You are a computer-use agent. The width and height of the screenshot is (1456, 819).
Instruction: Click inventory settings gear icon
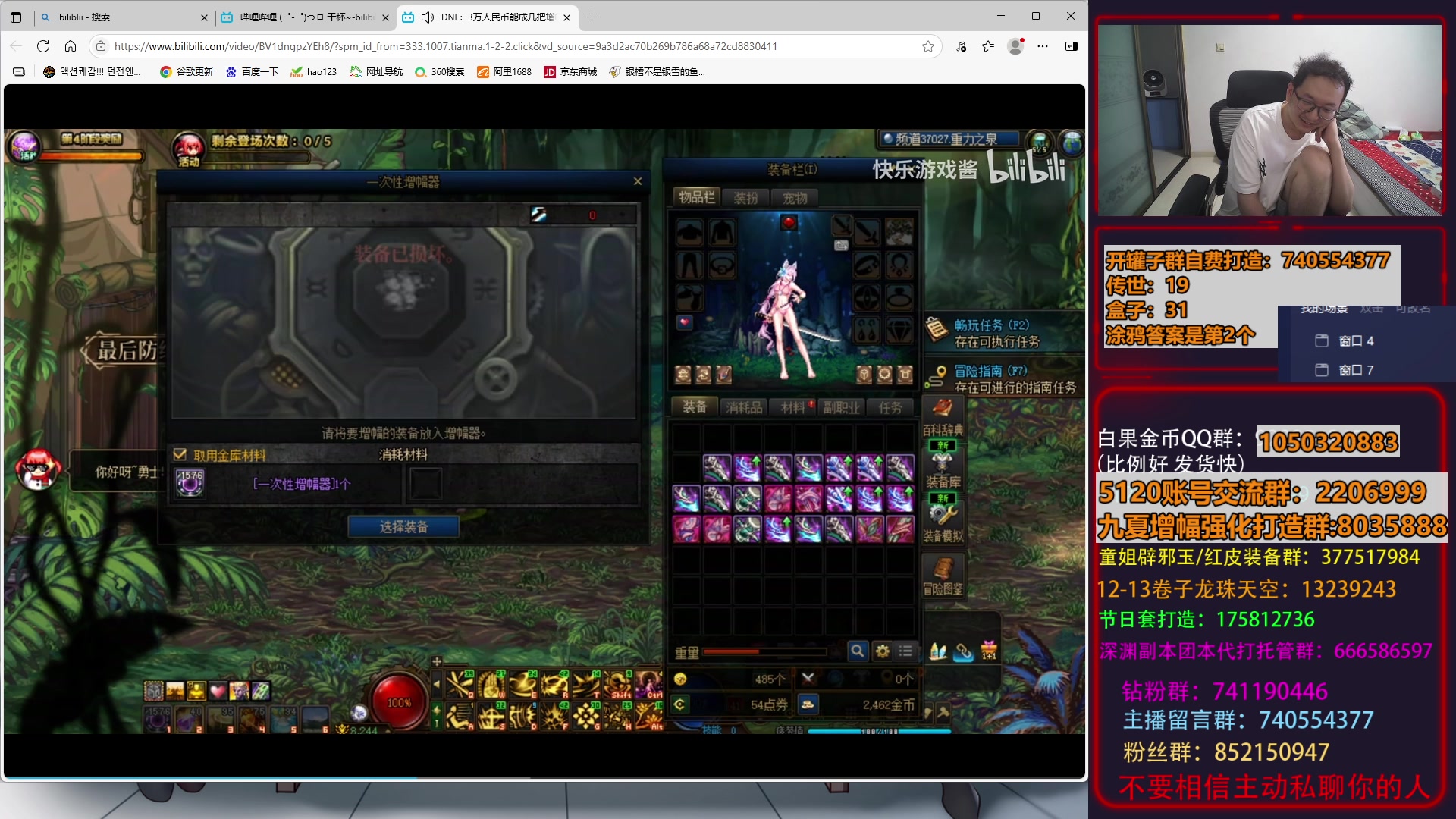click(x=882, y=651)
